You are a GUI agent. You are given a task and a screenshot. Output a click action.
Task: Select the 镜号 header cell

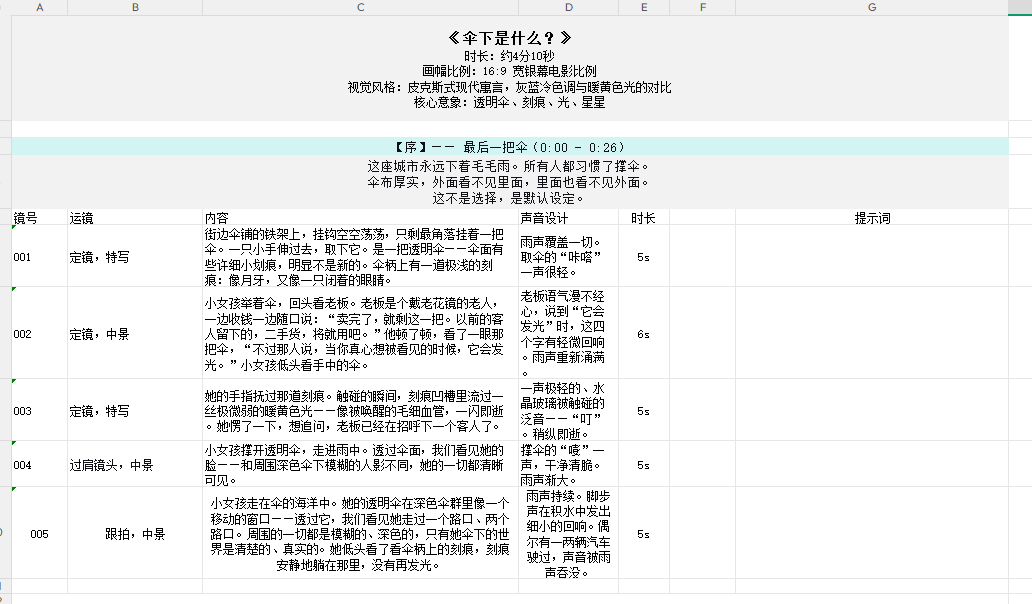[x=39, y=218]
